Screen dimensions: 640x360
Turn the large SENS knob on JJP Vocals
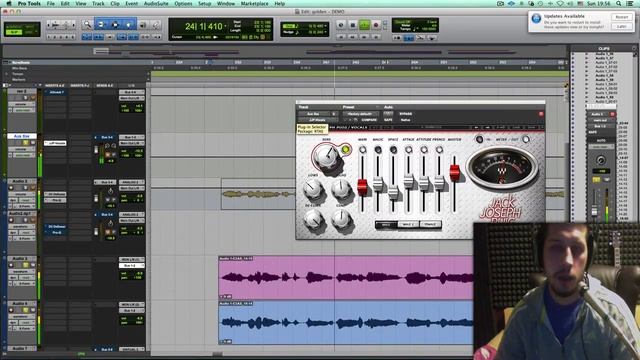(x=326, y=156)
